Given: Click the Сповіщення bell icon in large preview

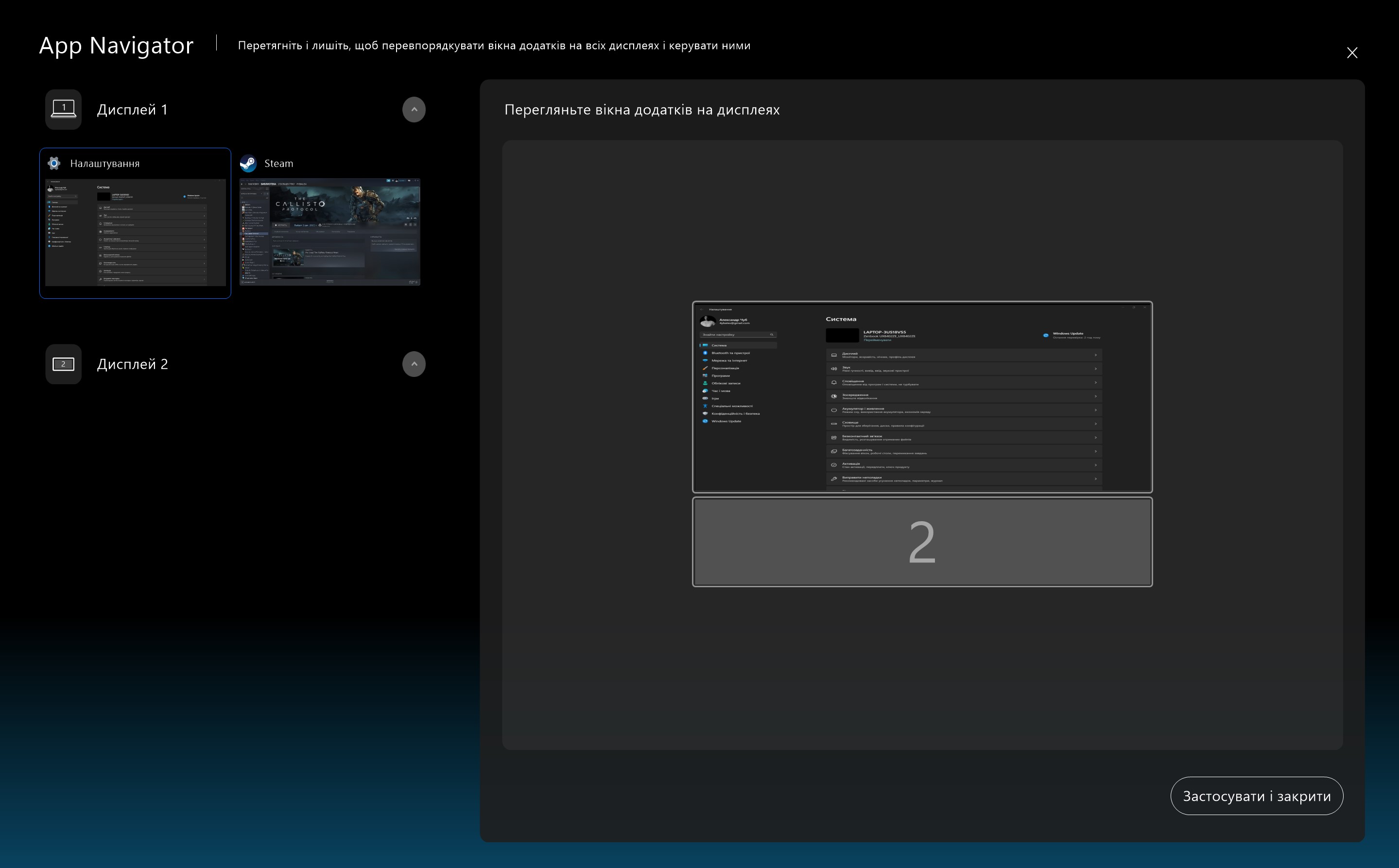Looking at the screenshot, I should (x=834, y=382).
